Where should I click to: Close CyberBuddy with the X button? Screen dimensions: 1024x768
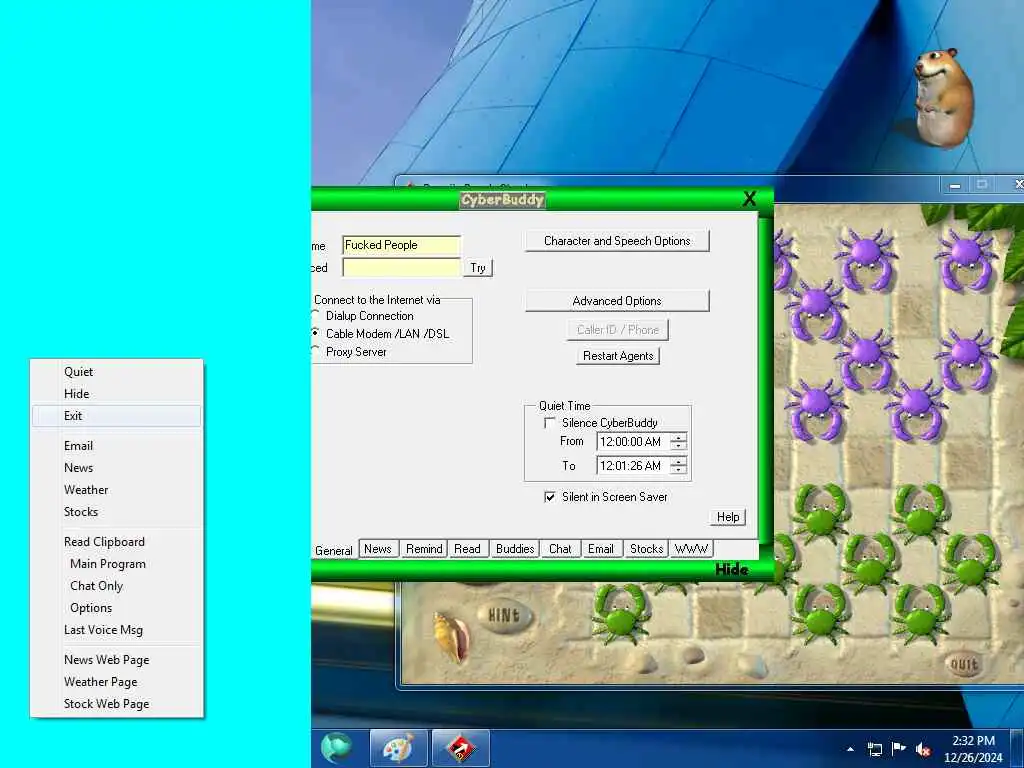pos(750,199)
